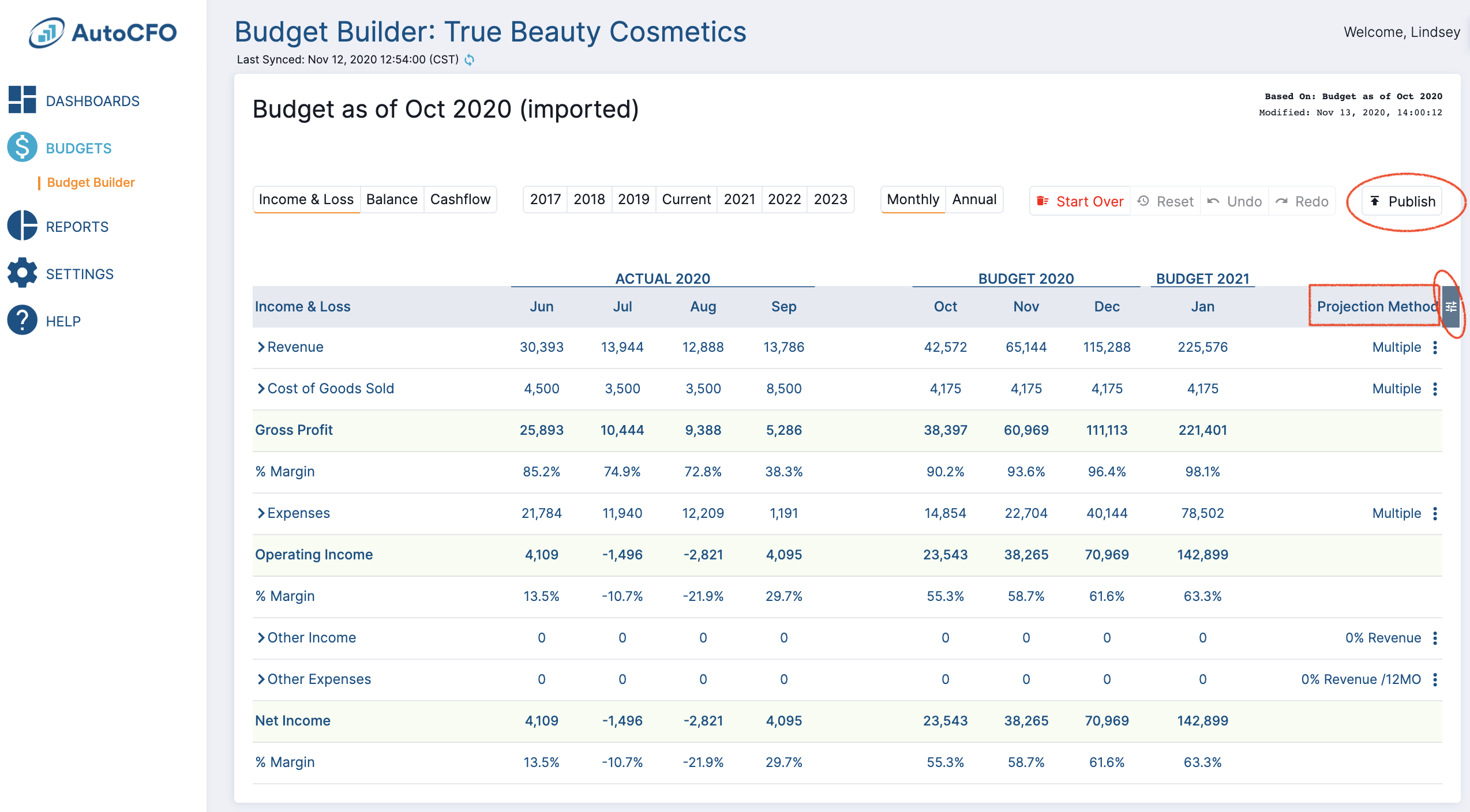This screenshot has height=812, width=1470.
Task: Expand the Revenue row
Action: 261,347
